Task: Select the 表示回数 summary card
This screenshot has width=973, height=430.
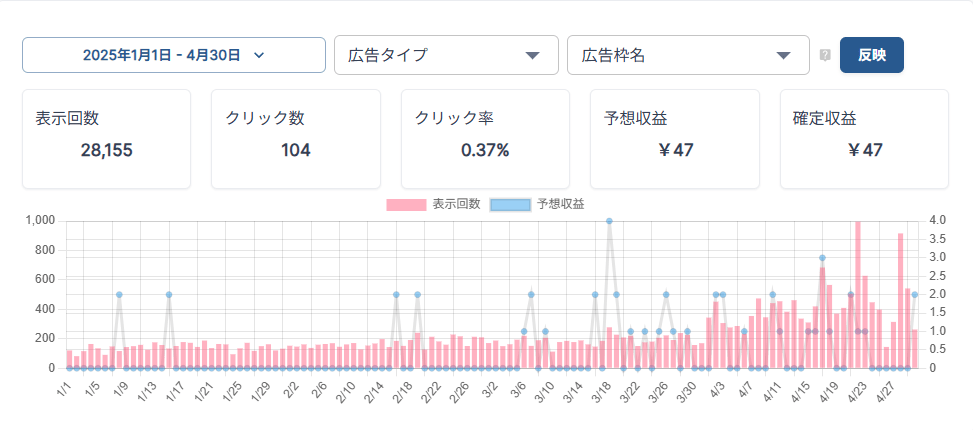Action: [x=106, y=139]
